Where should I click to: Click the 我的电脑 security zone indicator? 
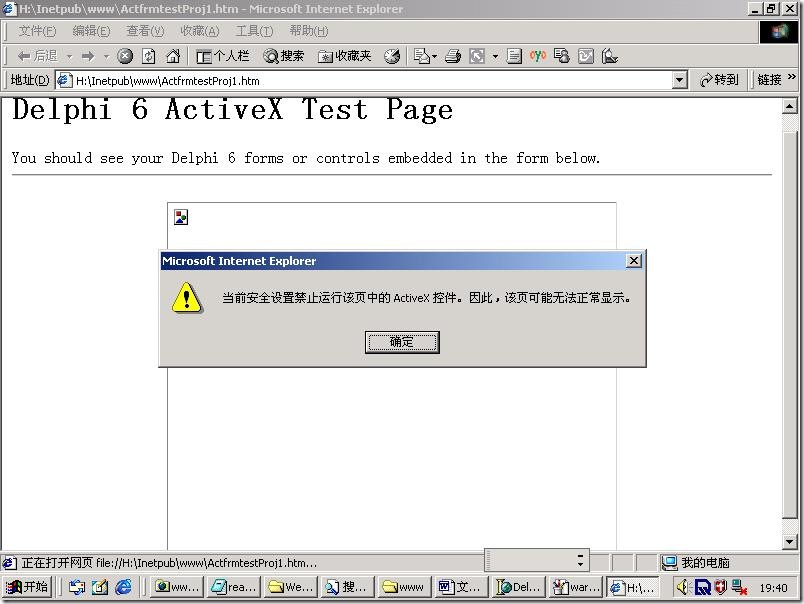696,562
